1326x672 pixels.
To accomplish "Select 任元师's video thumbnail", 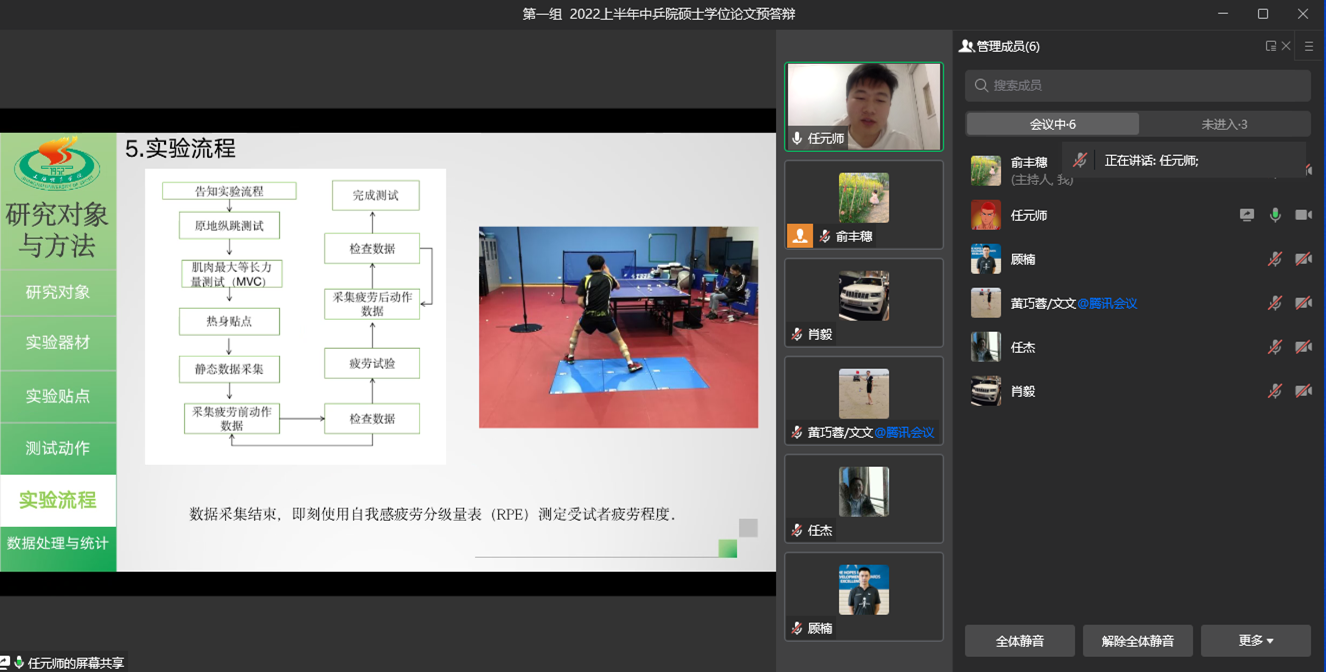I will coord(863,106).
